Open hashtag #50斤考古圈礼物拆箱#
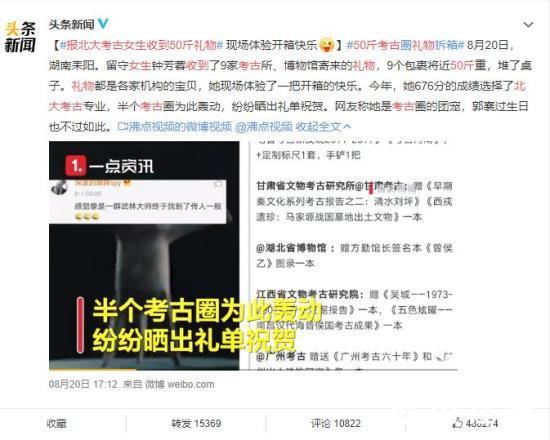 (405, 45)
